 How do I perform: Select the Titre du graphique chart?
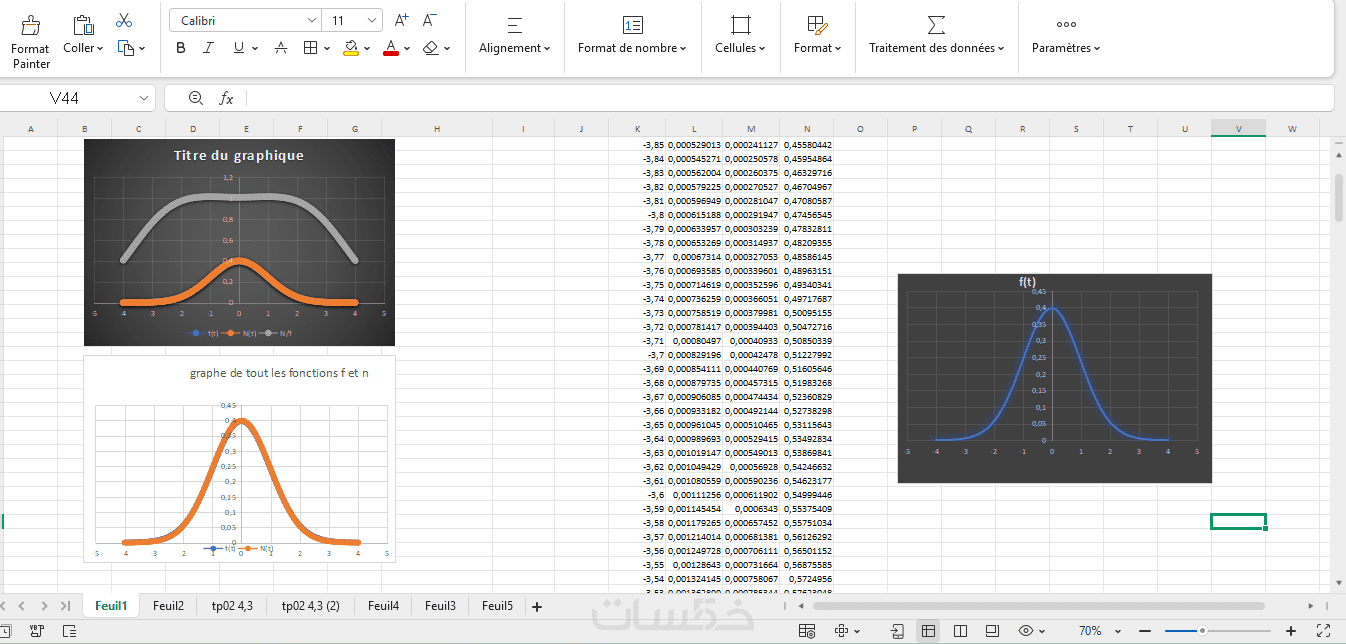tap(239, 242)
